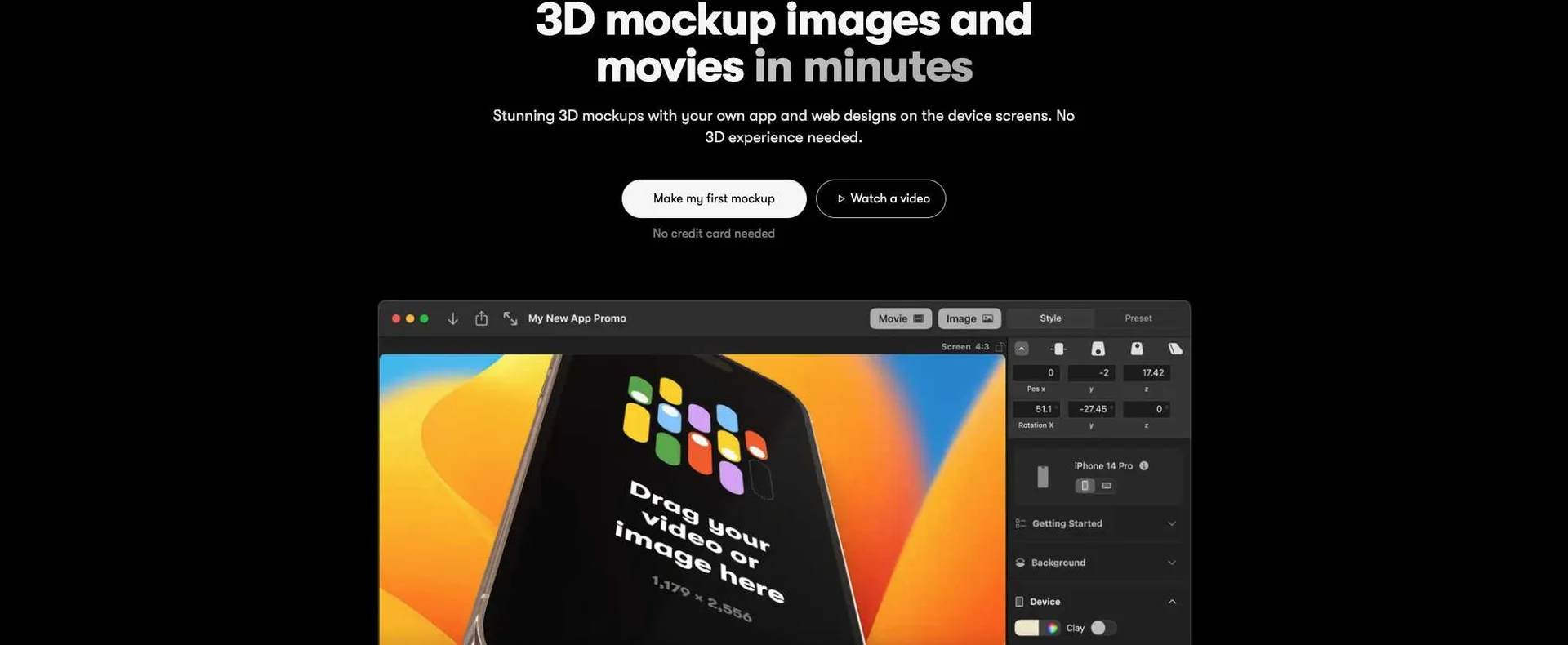Select the front-facing device view preset icon
This screenshot has width=1568, height=645.
(1059, 349)
